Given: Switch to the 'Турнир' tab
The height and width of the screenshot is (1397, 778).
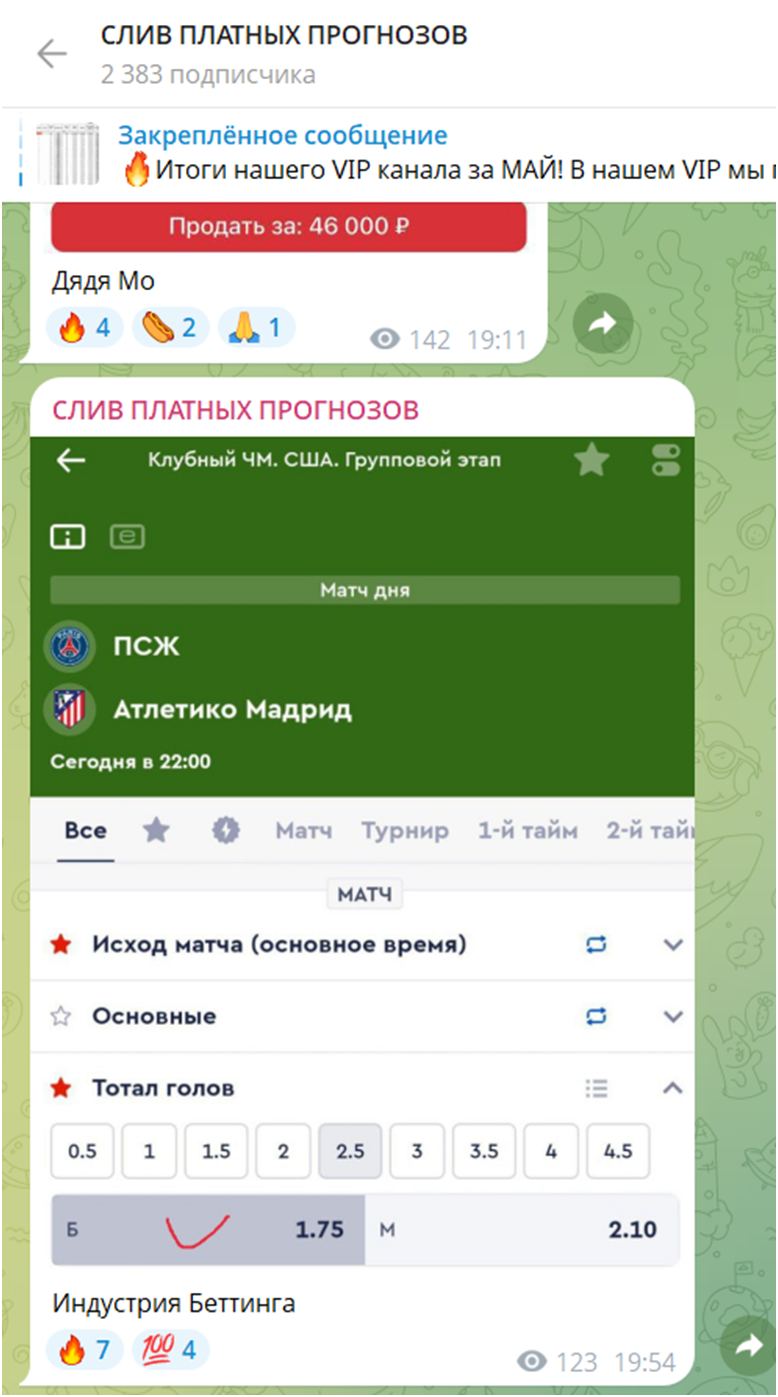Looking at the screenshot, I should tap(405, 830).
